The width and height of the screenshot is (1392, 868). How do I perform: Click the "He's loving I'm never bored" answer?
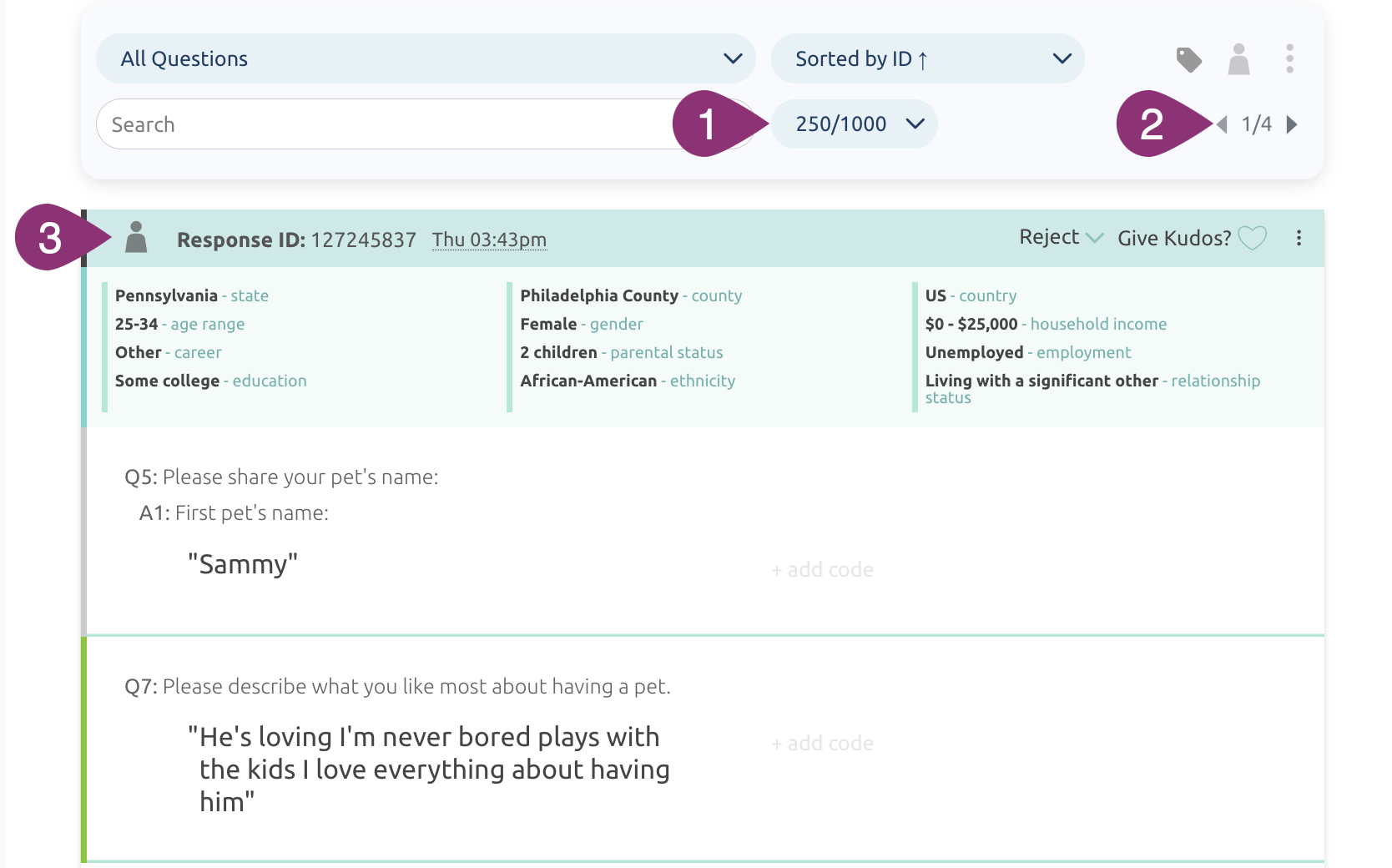click(429, 769)
